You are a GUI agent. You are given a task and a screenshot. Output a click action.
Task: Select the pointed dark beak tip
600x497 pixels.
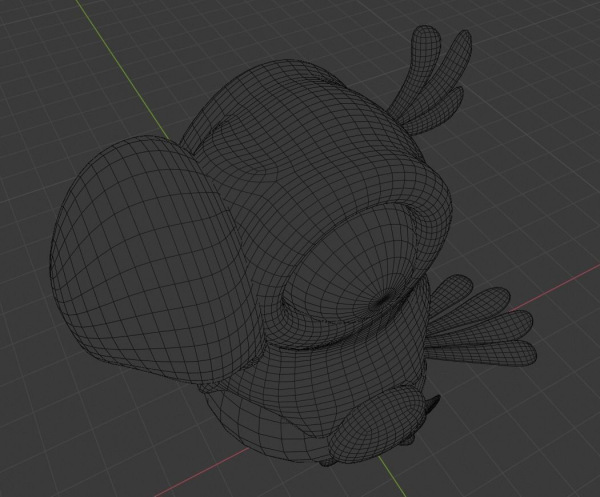tap(435, 405)
